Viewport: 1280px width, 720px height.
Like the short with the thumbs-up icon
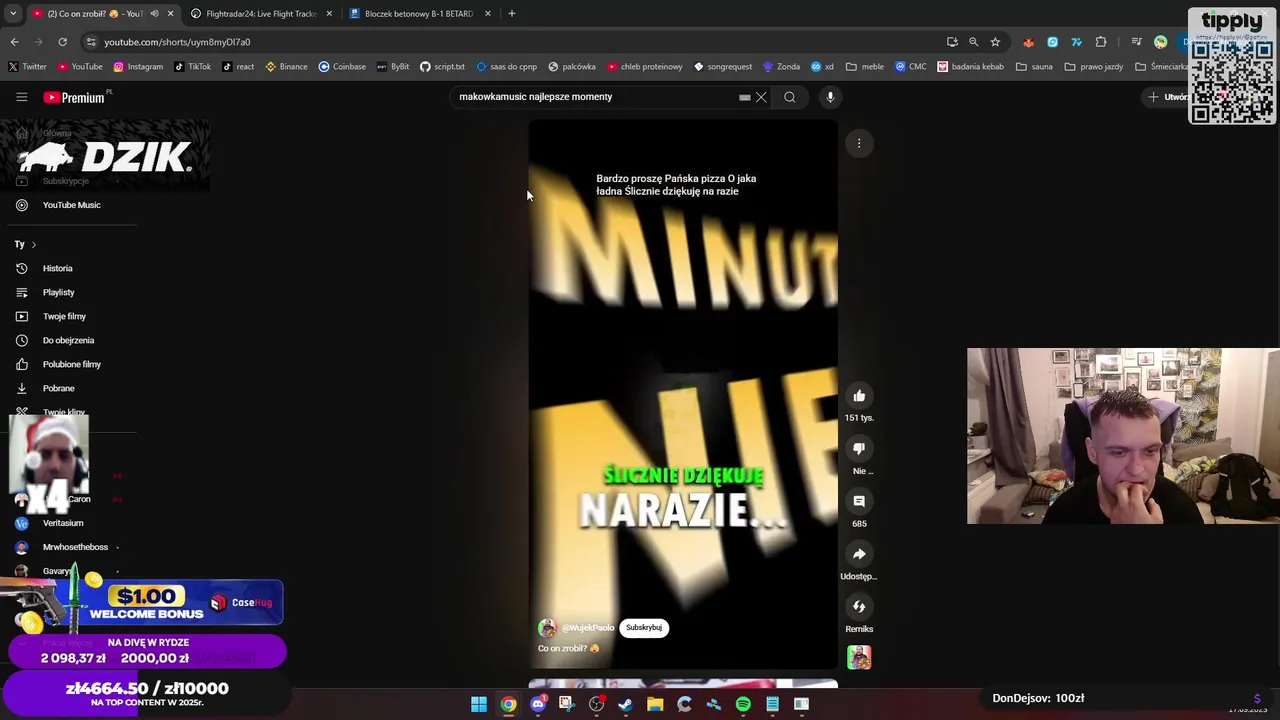[859, 396]
